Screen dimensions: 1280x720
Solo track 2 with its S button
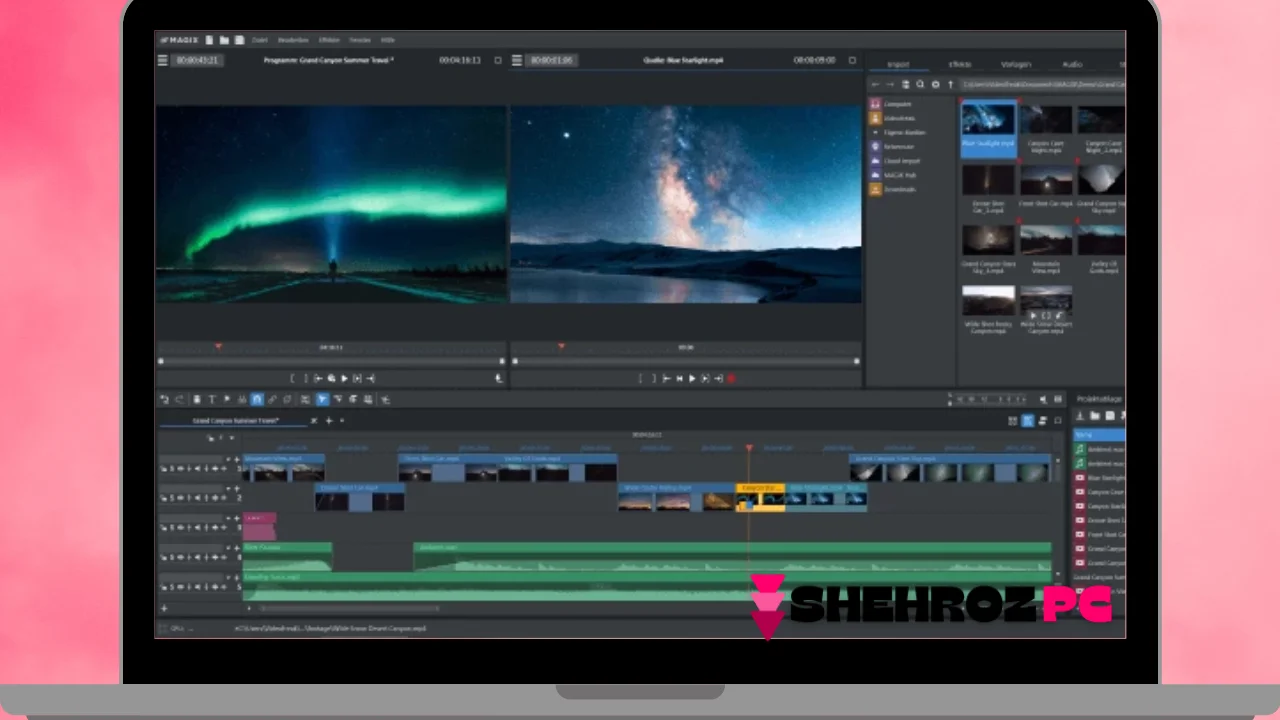tap(173, 498)
